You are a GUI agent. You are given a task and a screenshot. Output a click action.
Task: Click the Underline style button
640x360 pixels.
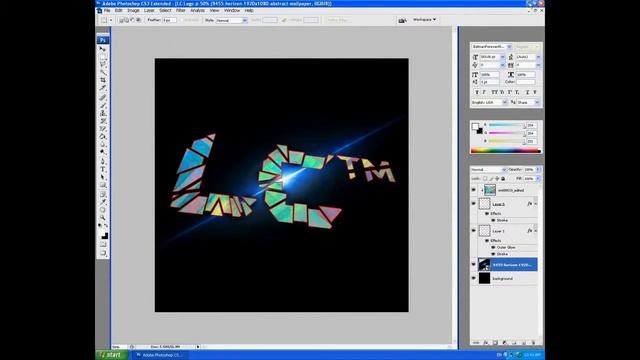click(527, 92)
